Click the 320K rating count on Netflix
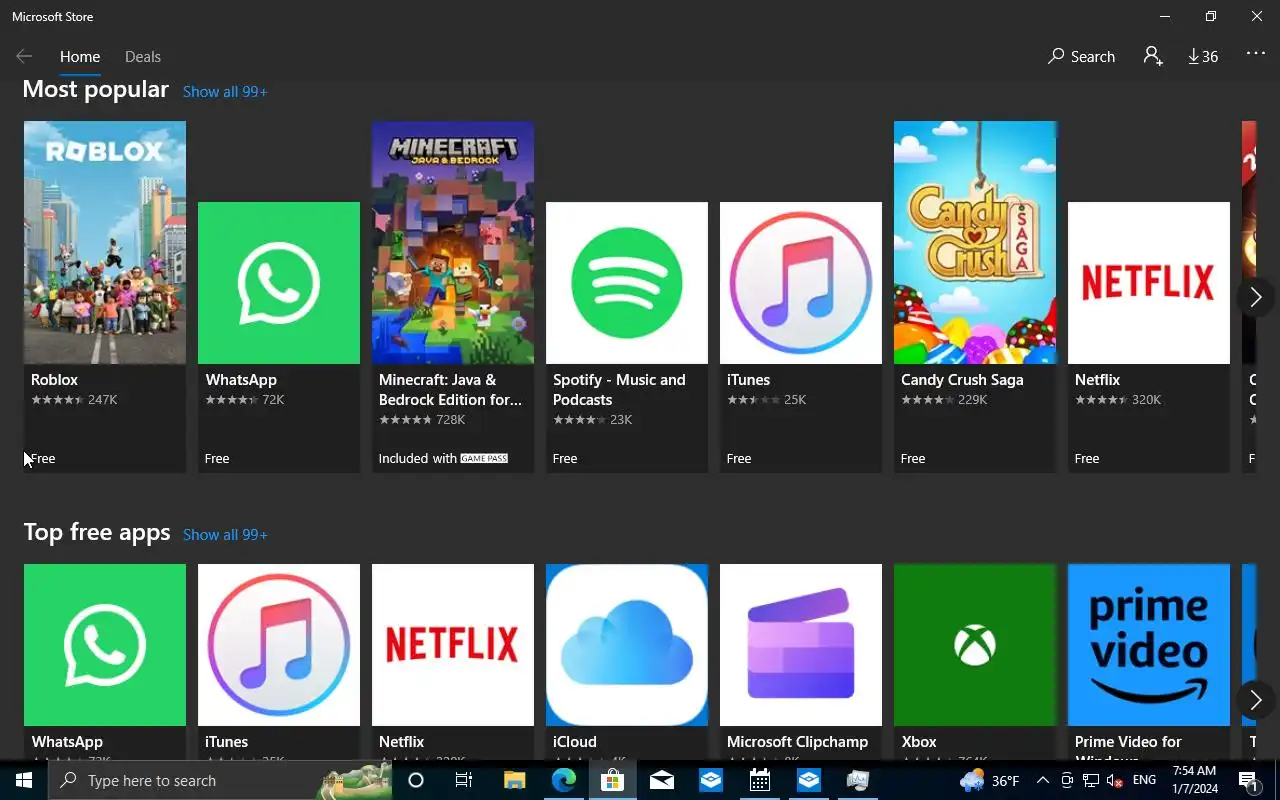Screen dimensions: 1280x800 pos(1146,400)
